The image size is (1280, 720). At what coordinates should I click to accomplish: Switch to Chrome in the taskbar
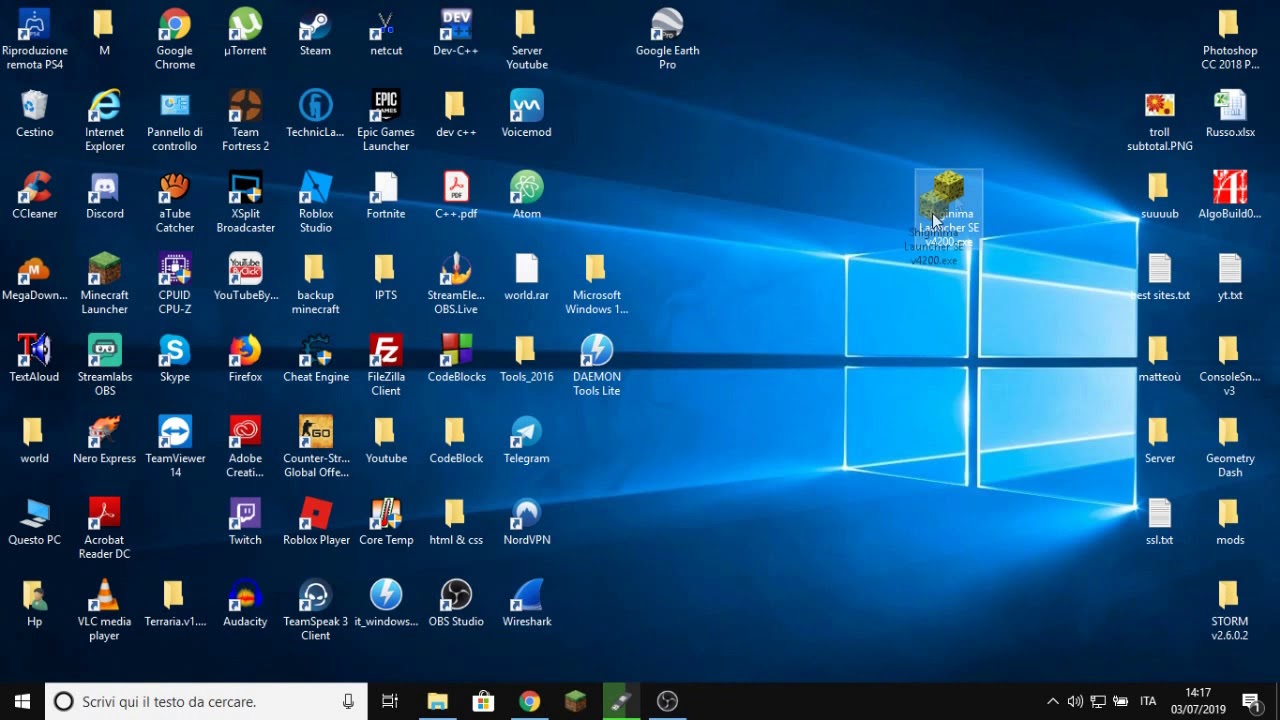coord(529,701)
